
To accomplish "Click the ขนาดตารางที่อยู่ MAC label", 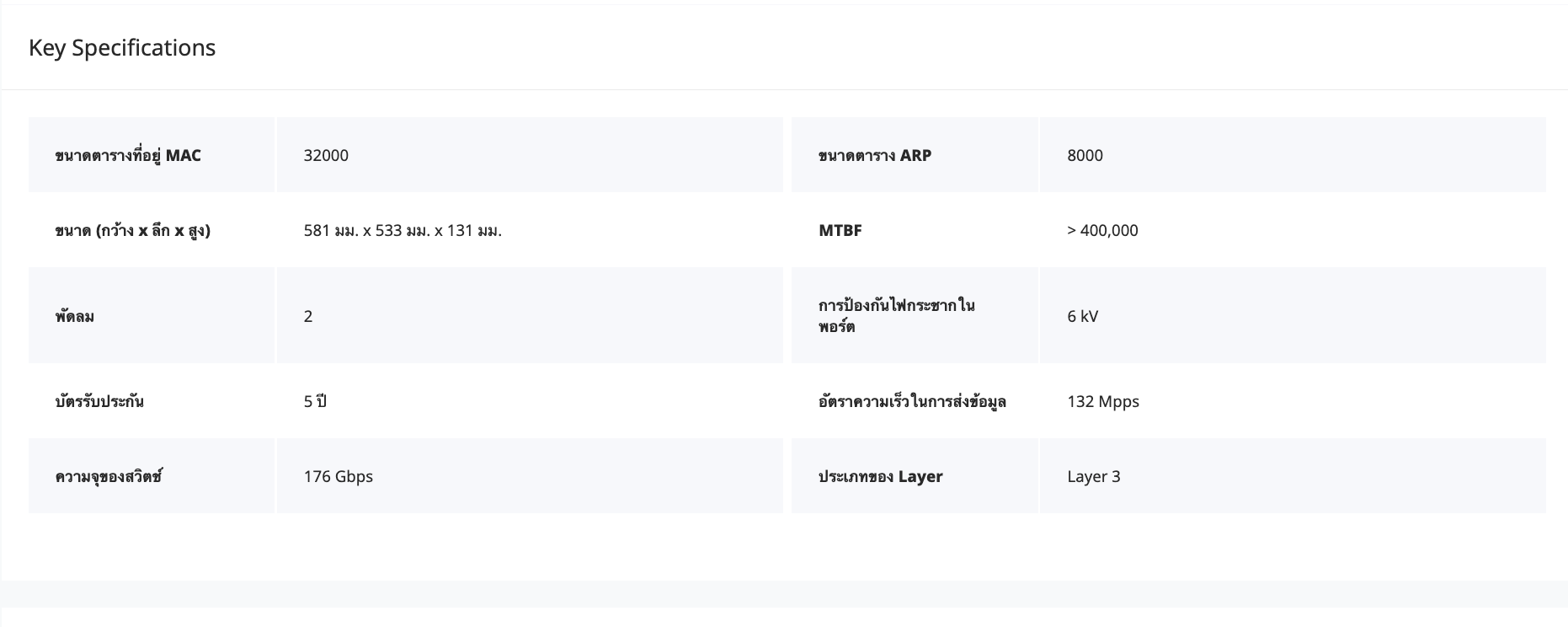I will coord(128,155).
